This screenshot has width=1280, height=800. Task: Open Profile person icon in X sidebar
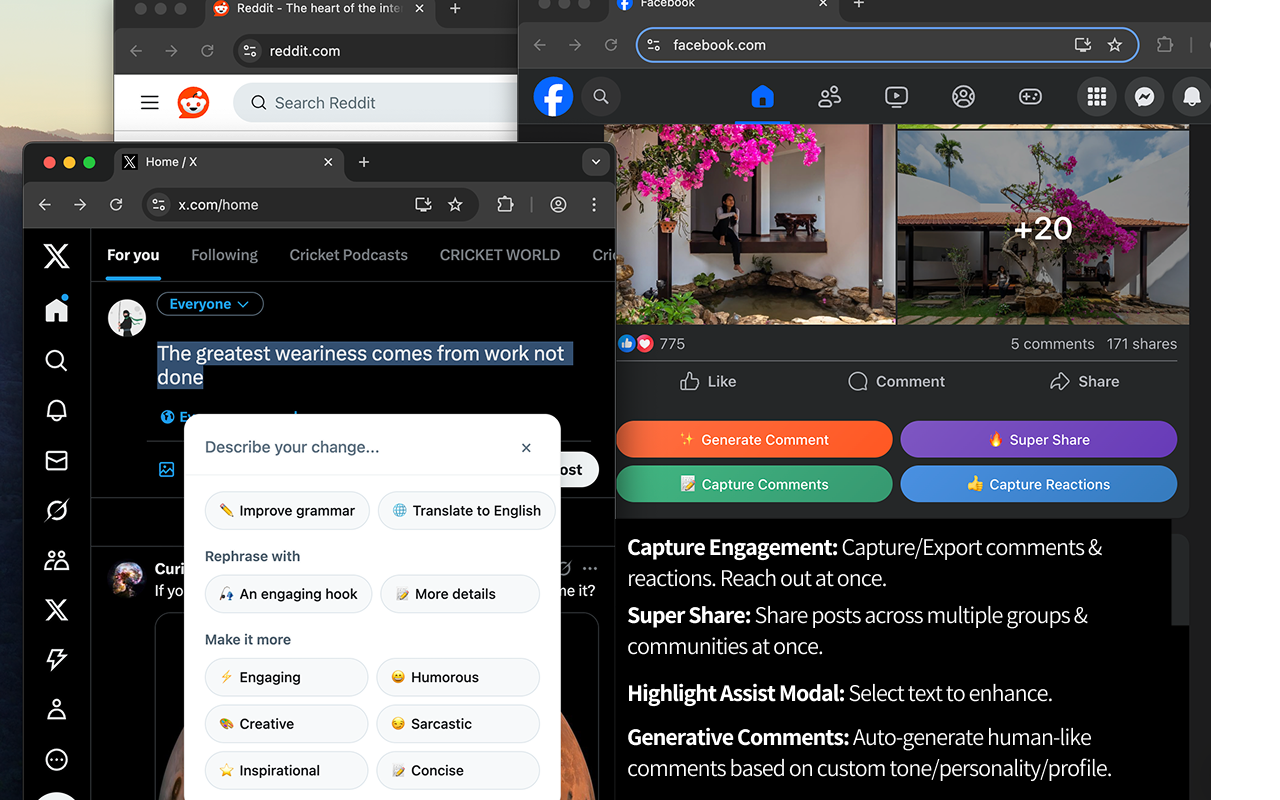[x=57, y=709]
